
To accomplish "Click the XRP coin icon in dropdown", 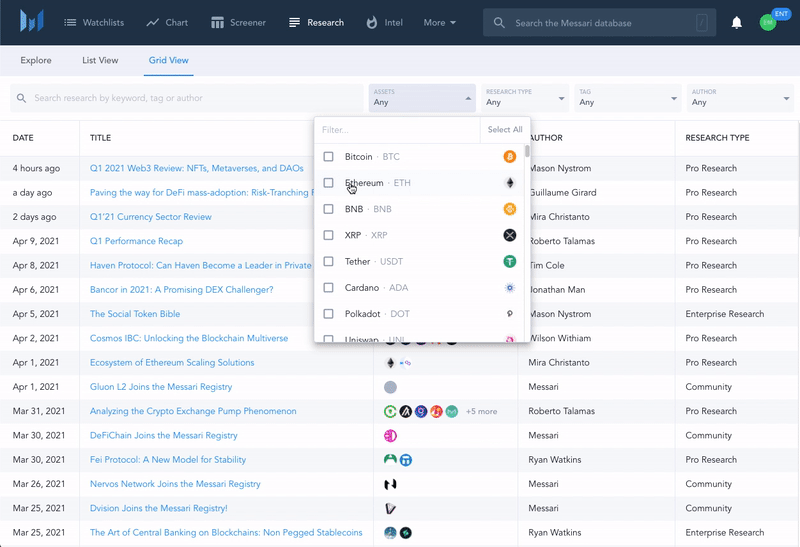I will (x=510, y=235).
